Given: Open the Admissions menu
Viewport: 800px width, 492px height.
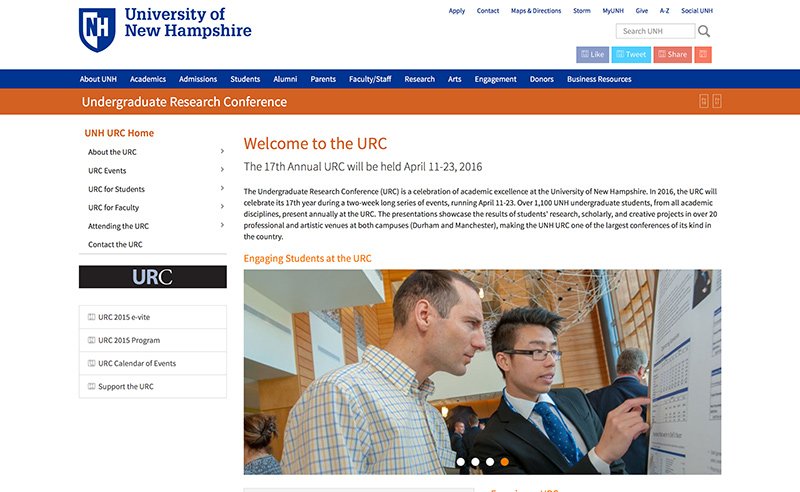Looking at the screenshot, I should pyautogui.click(x=198, y=79).
